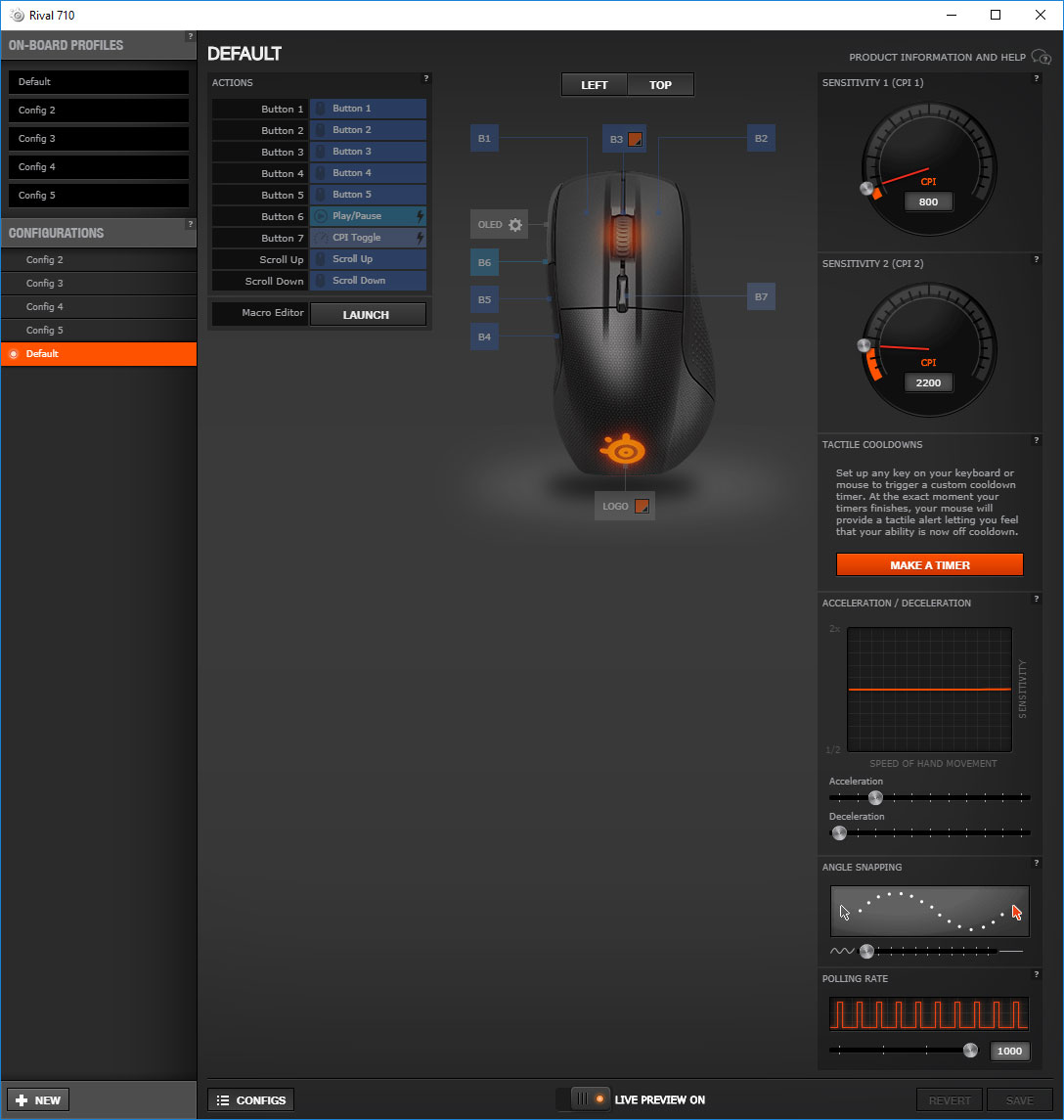Open help for Configurations section

tap(190, 224)
